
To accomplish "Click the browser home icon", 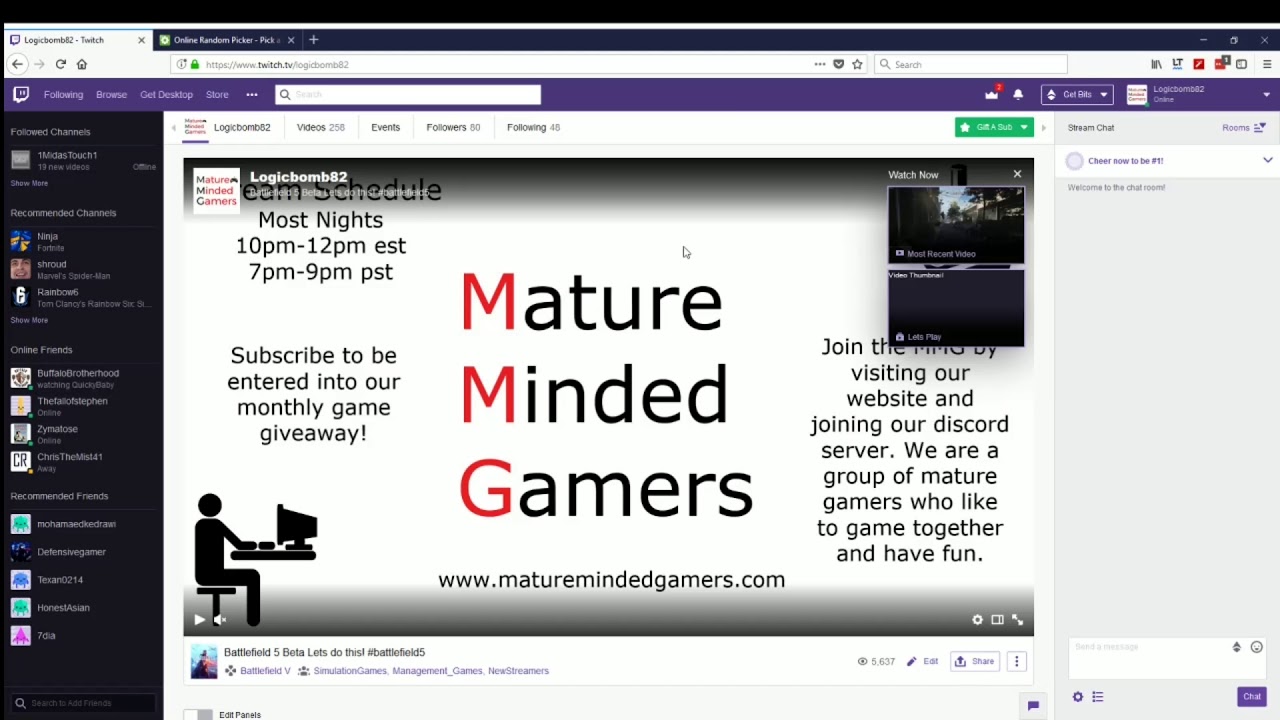I will [x=82, y=64].
